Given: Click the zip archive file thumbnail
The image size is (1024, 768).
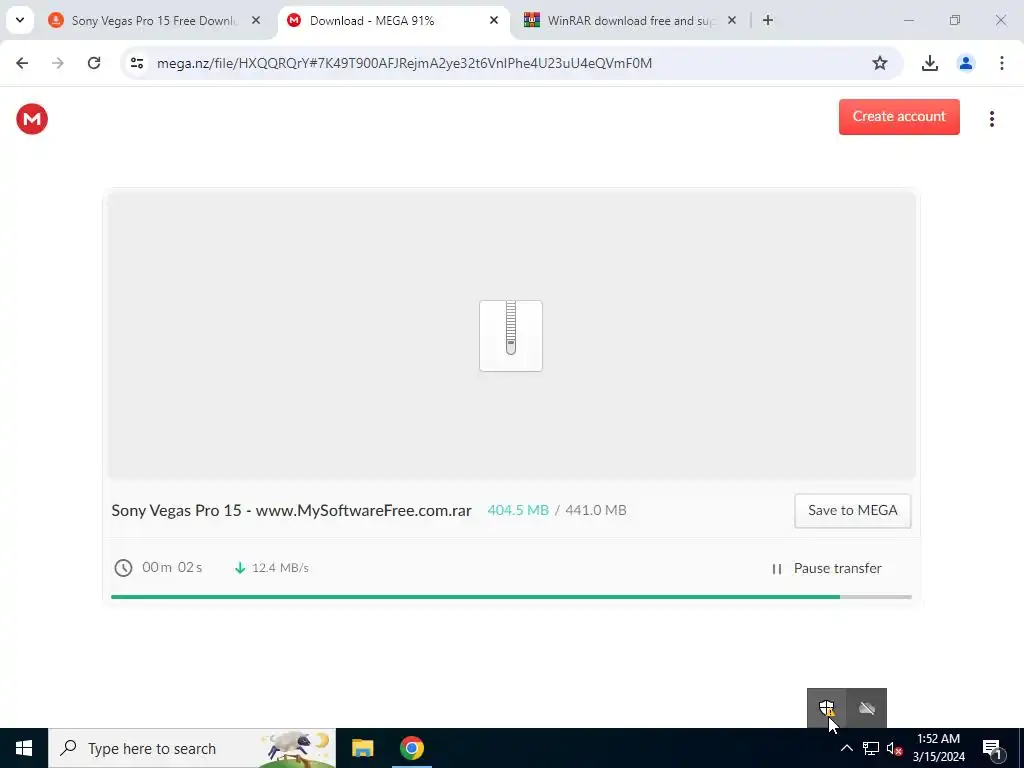Looking at the screenshot, I should [x=511, y=336].
